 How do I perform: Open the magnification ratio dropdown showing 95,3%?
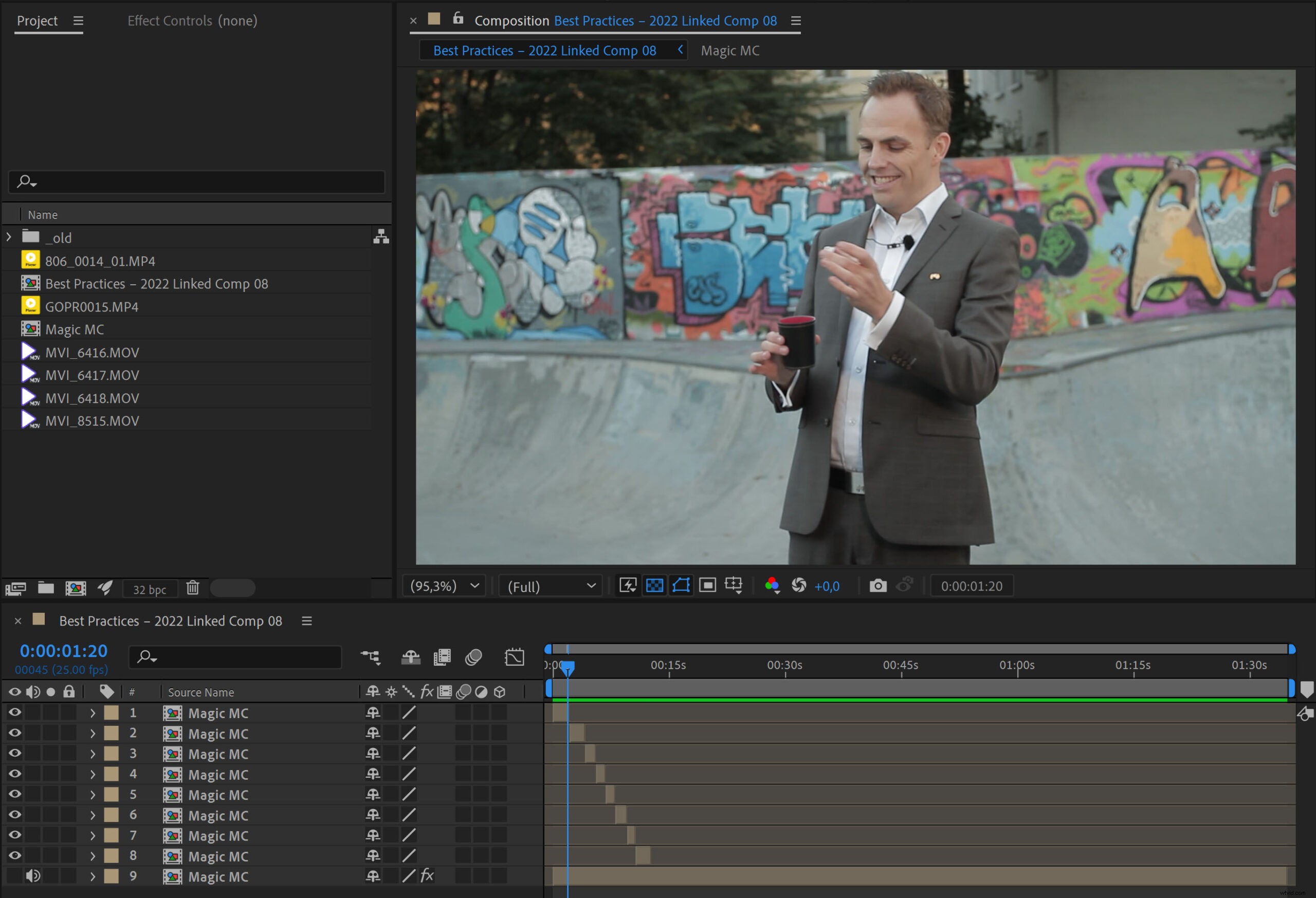pyautogui.click(x=444, y=585)
